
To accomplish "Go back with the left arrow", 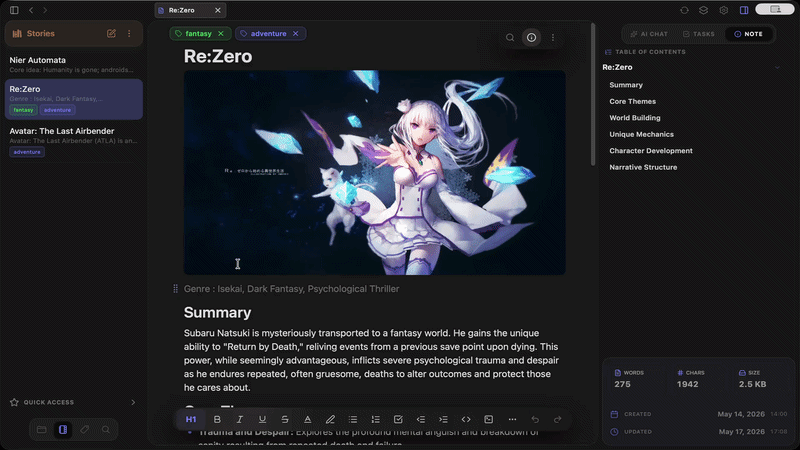I will point(31,10).
